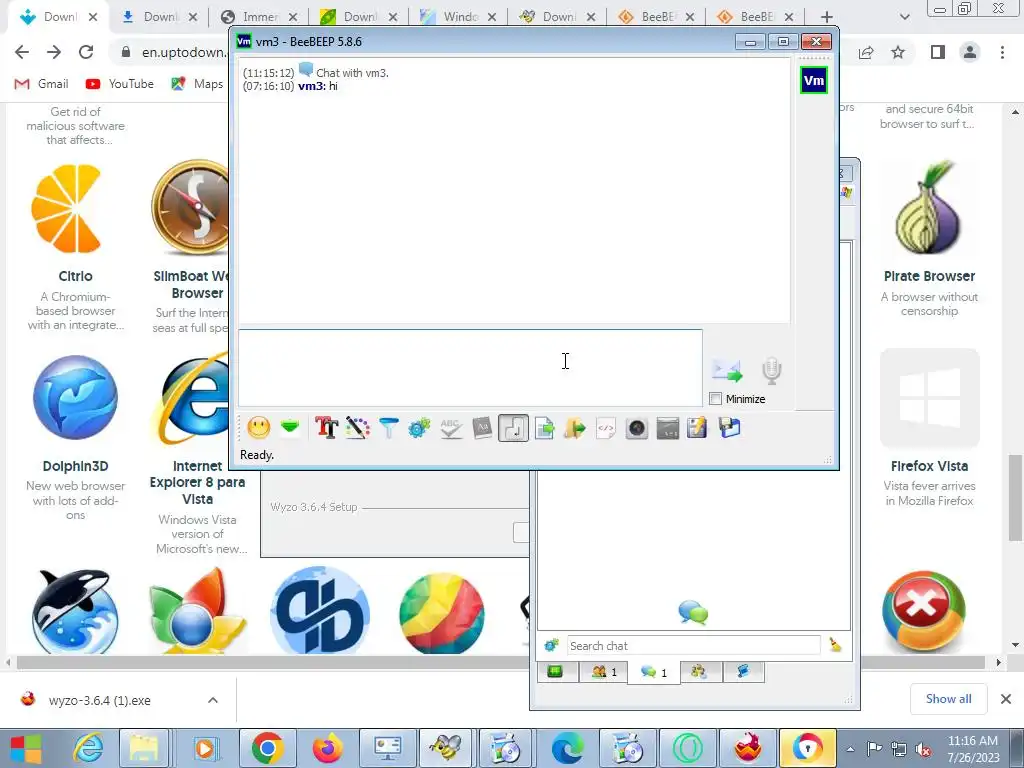1024x768 pixels.
Task: Open the Maps bookmark
Action: [x=197, y=84]
